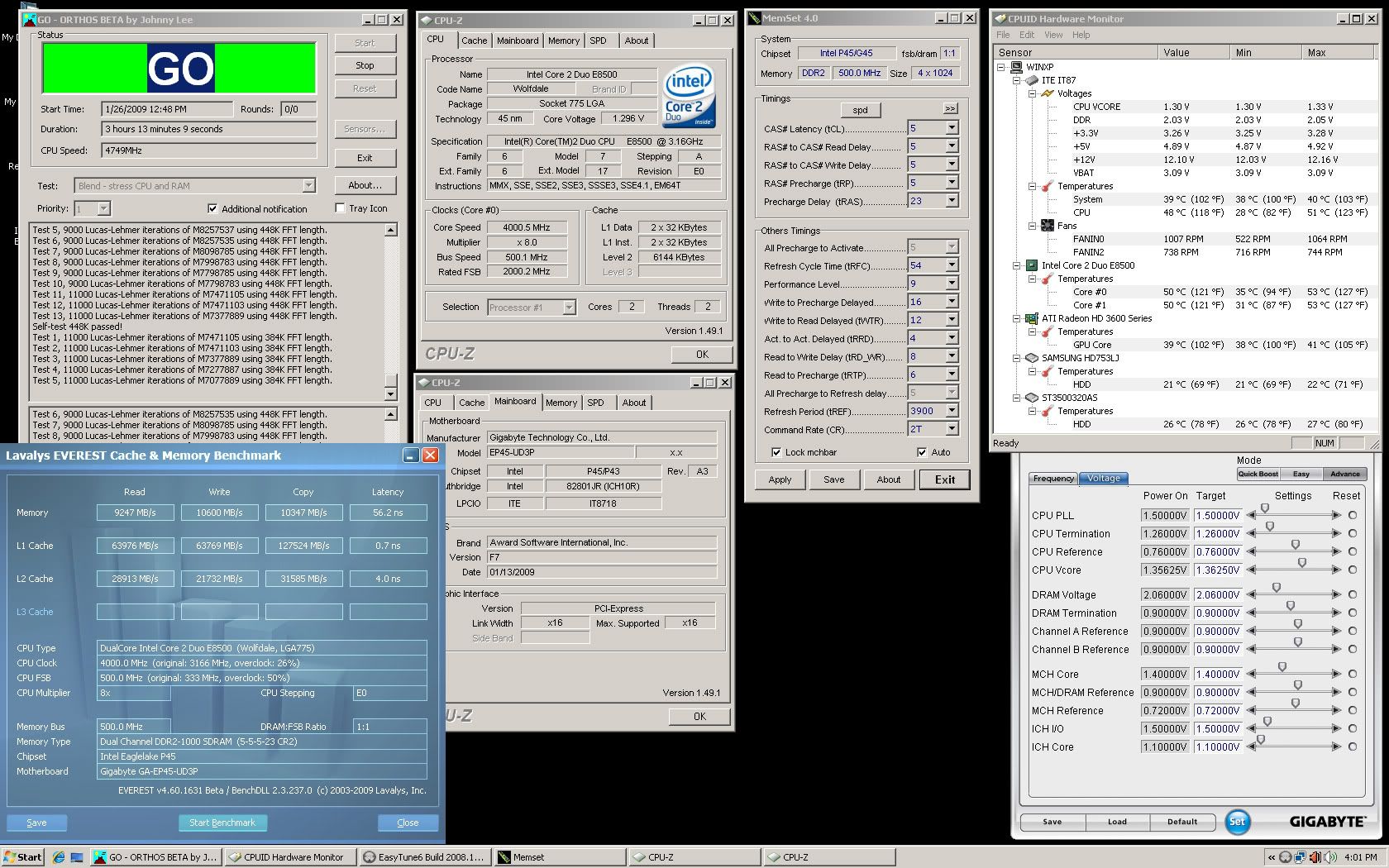
Task: Enable the Tray Icon checkbox in Orthos
Action: point(340,208)
